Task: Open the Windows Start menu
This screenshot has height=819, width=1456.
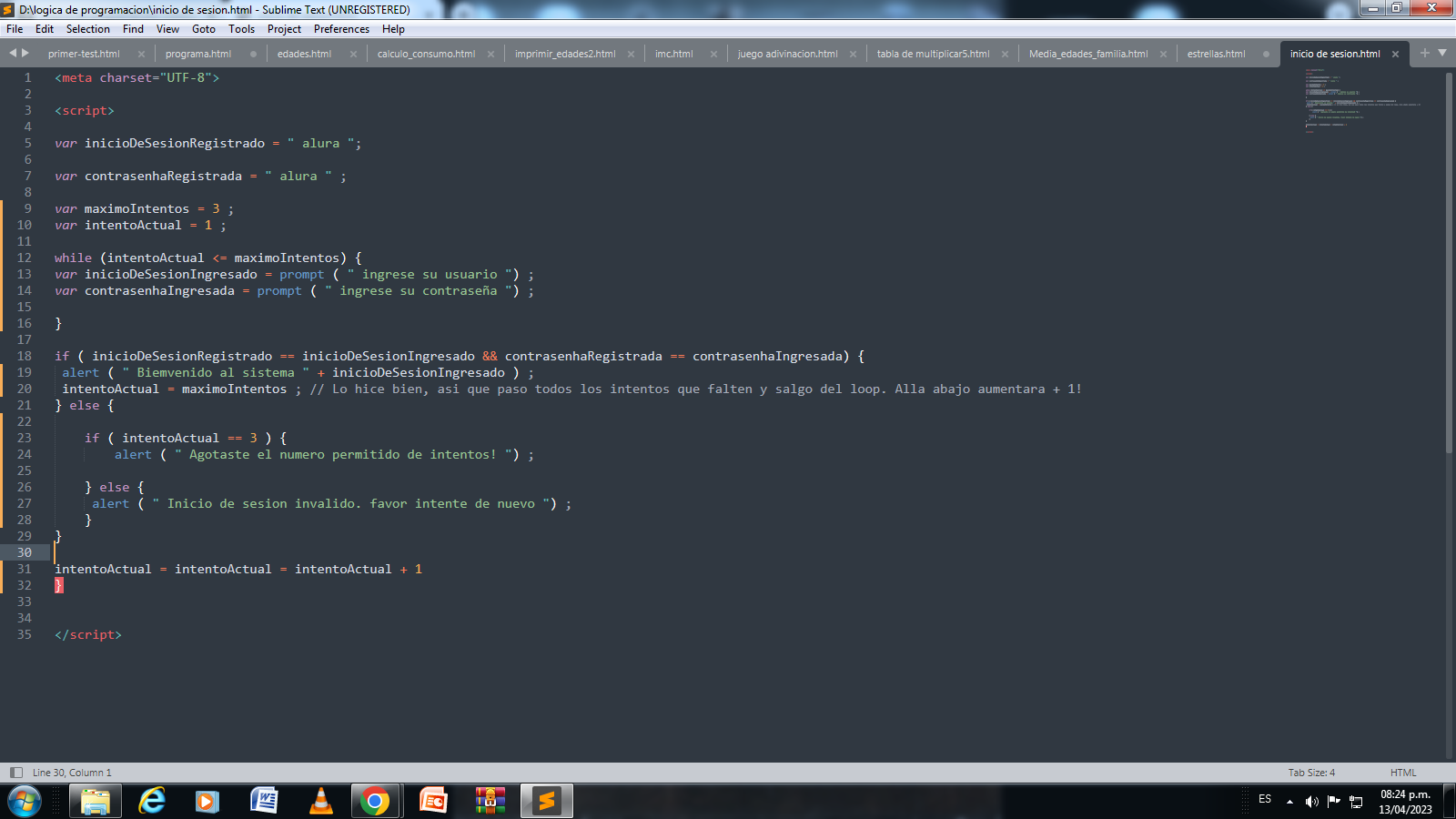Action: 25,802
